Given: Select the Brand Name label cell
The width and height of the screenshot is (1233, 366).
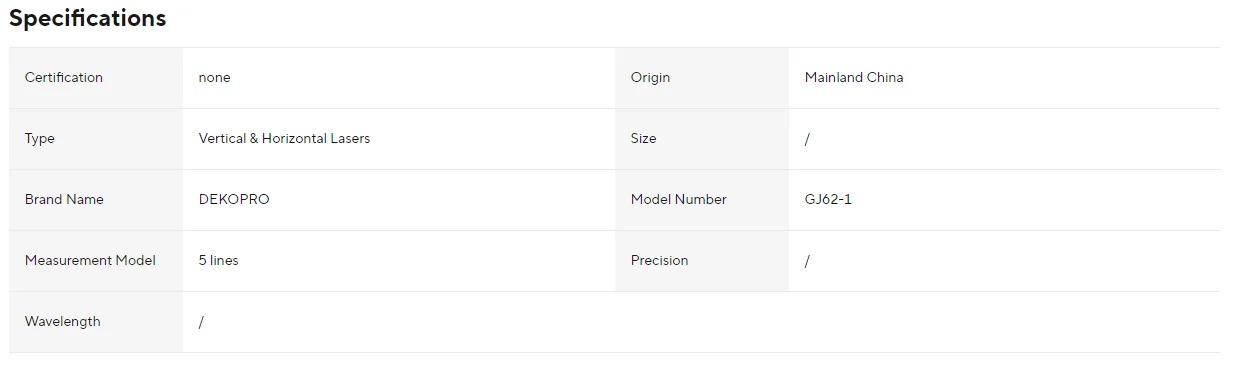Looking at the screenshot, I should 96,200.
